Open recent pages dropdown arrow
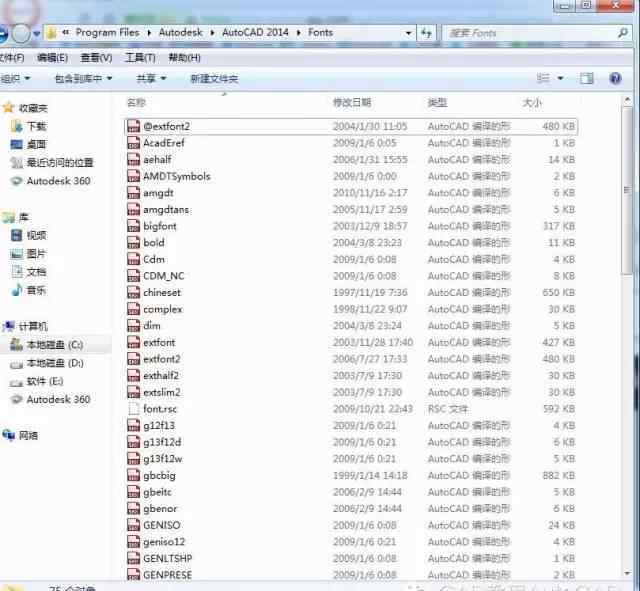 [x=37, y=34]
